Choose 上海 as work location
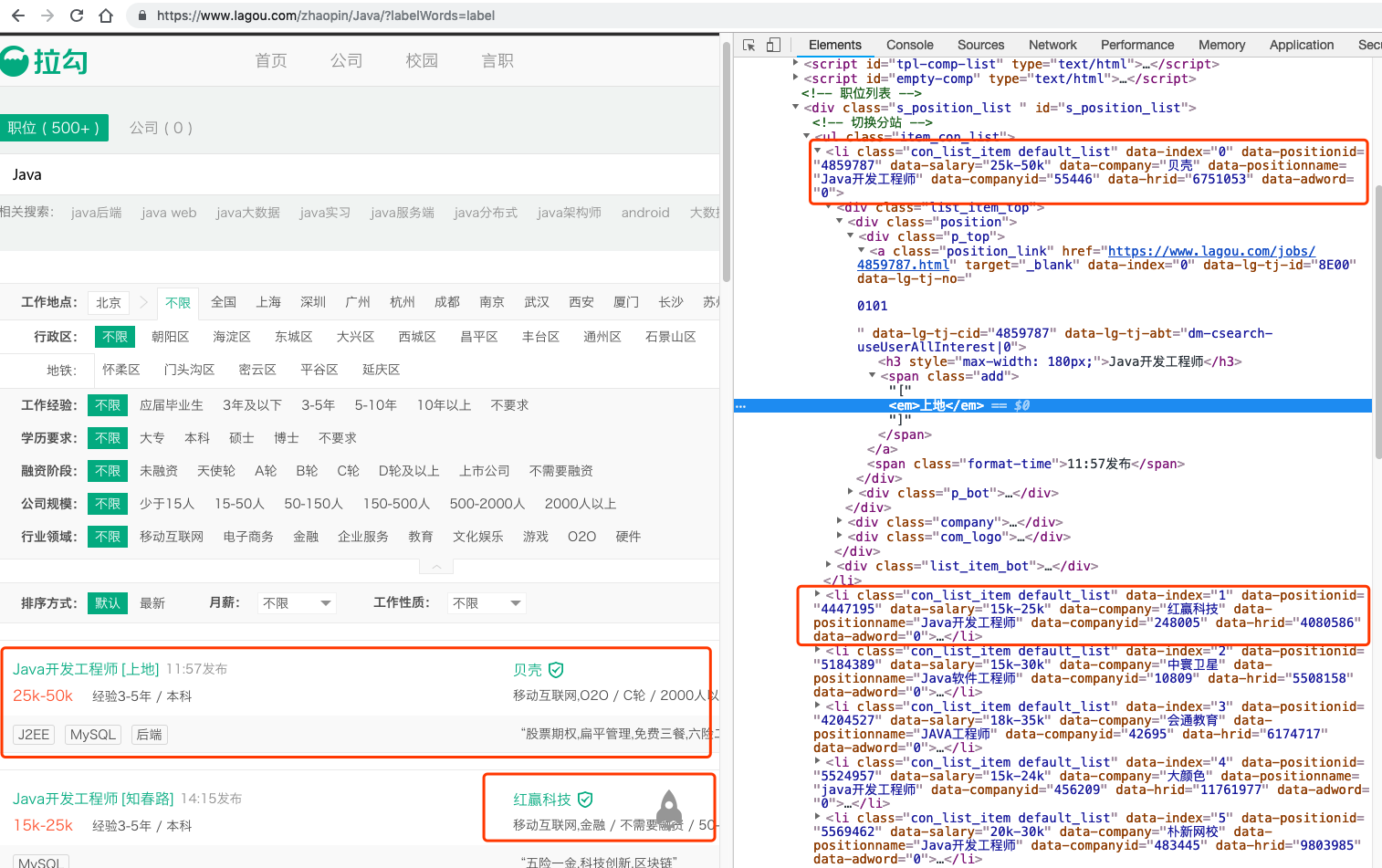Screen dimensions: 1382x868 pos(268,302)
